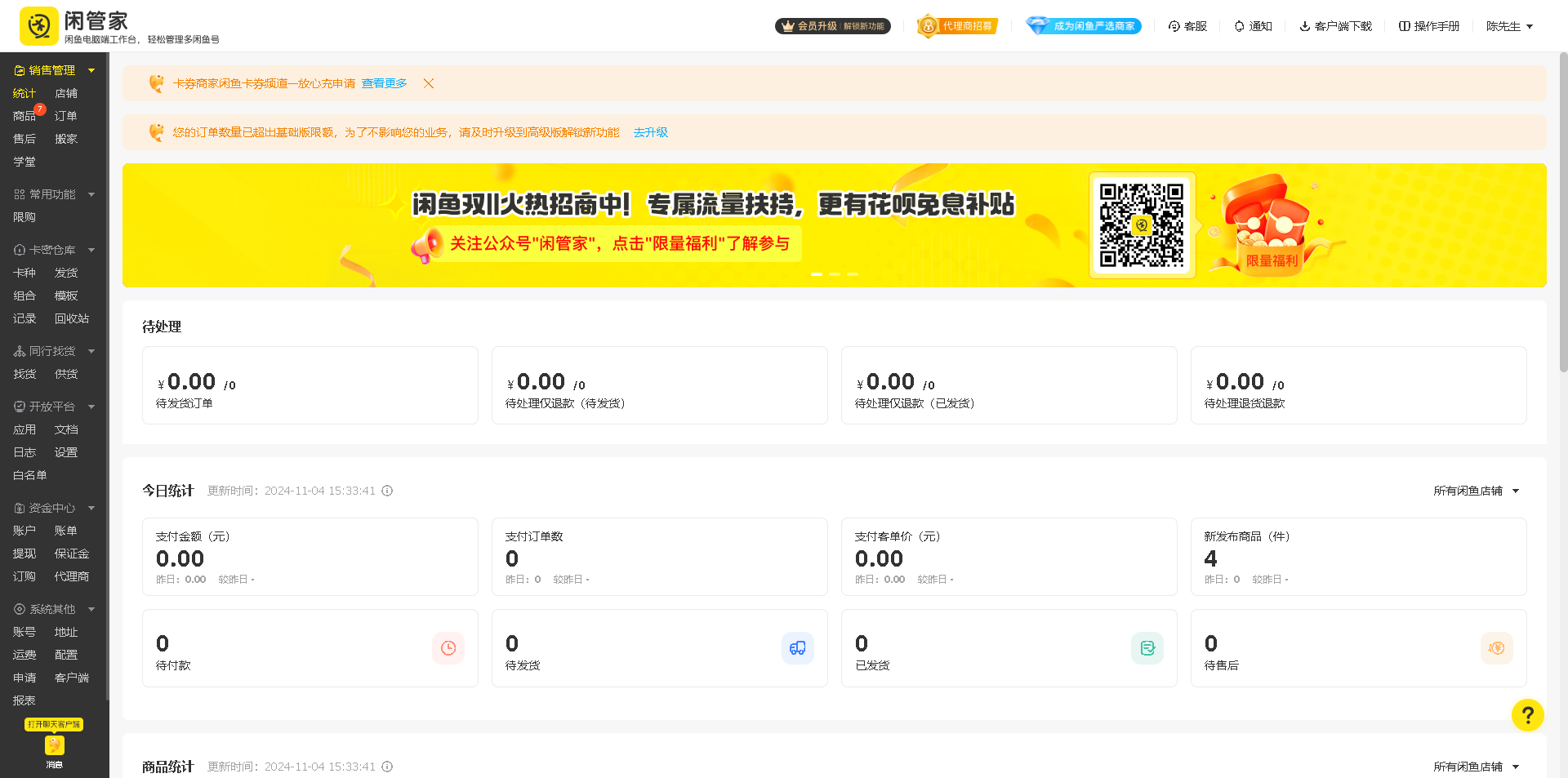Viewport: 1568px width, 778px height.
Task: Open 限购 in the sidebar
Action: [x=24, y=217]
